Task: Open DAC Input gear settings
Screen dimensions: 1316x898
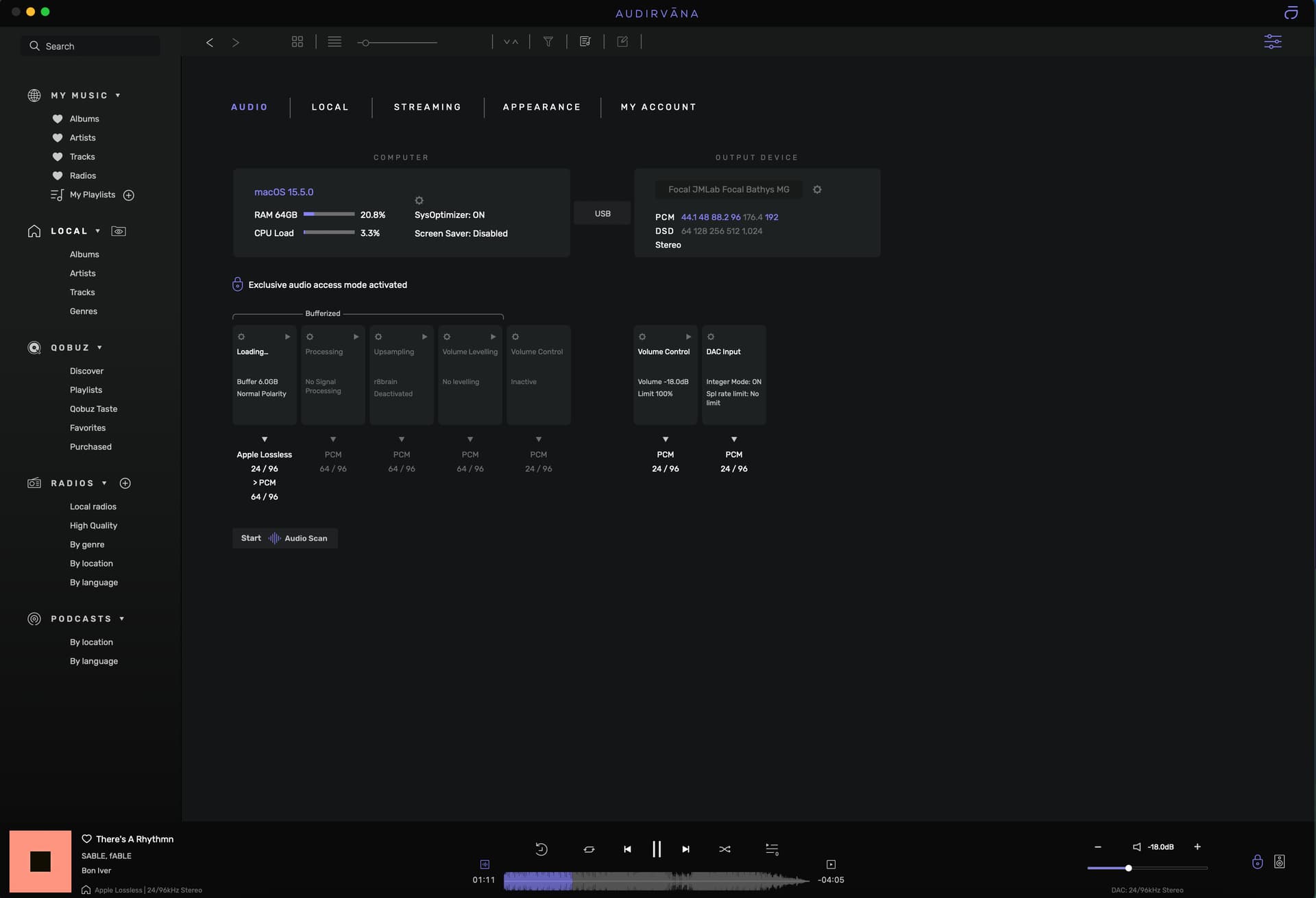Action: [x=711, y=337]
